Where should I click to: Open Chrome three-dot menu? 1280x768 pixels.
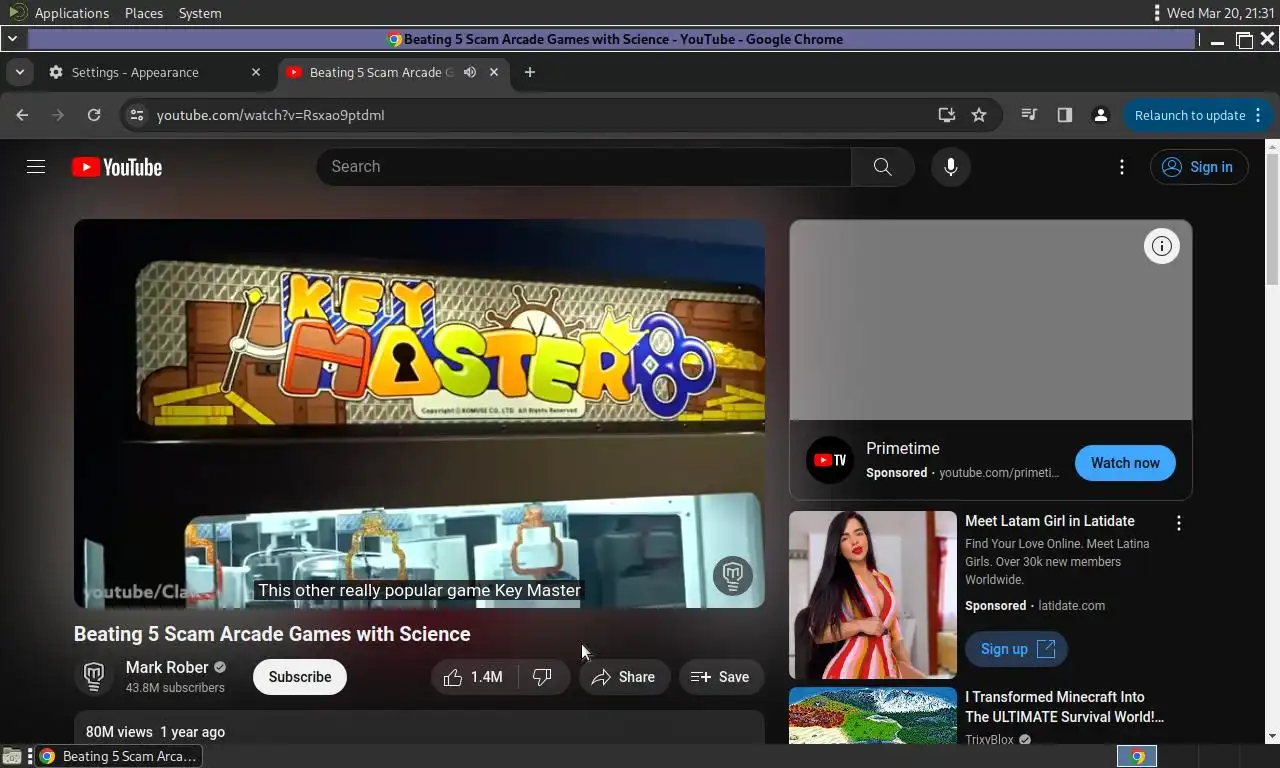point(1258,115)
